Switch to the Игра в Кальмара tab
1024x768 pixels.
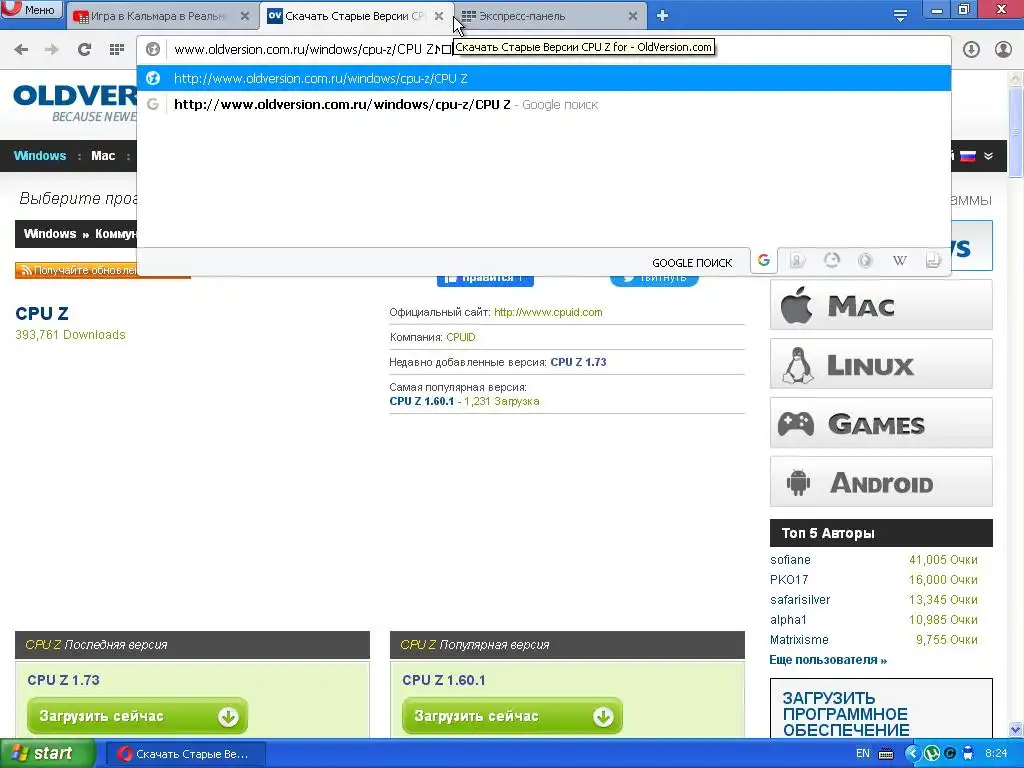point(161,16)
